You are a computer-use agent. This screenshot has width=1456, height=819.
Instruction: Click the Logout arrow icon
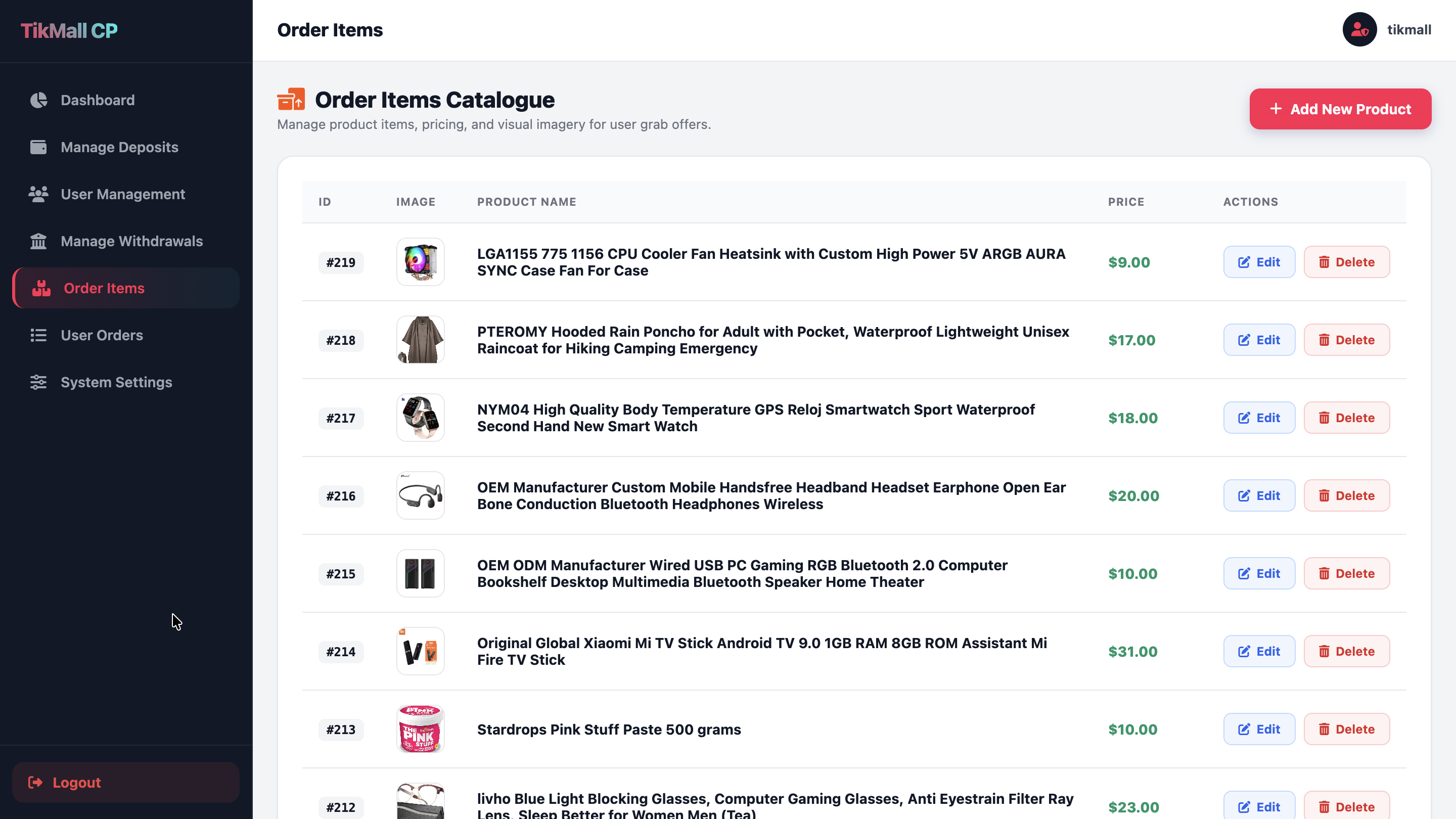point(35,782)
